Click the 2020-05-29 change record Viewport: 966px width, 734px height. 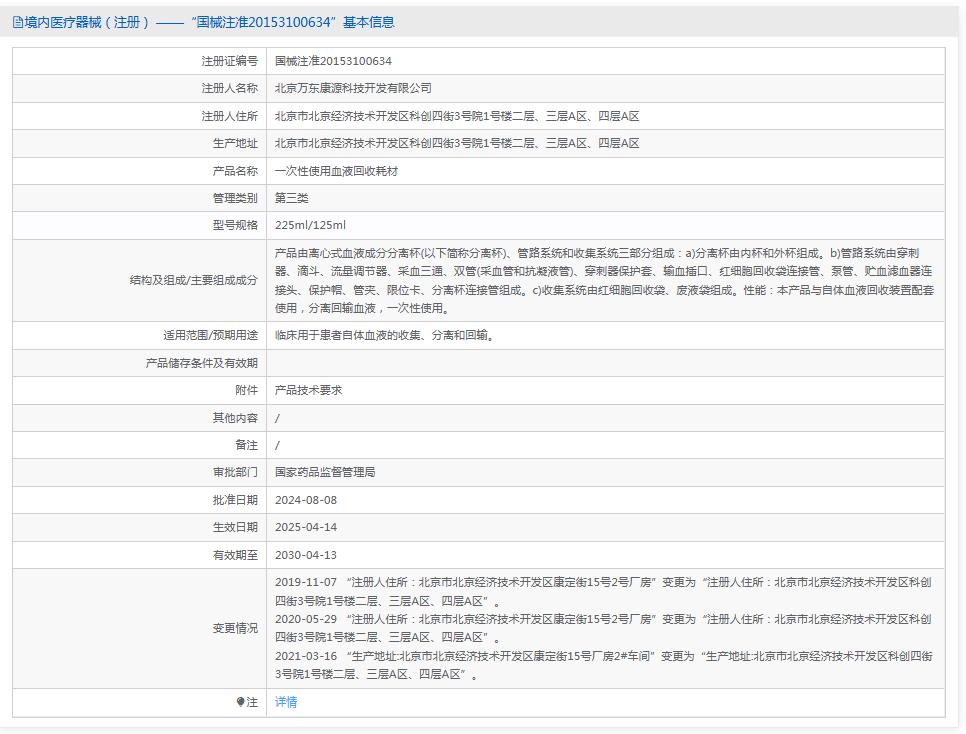(x=603, y=628)
